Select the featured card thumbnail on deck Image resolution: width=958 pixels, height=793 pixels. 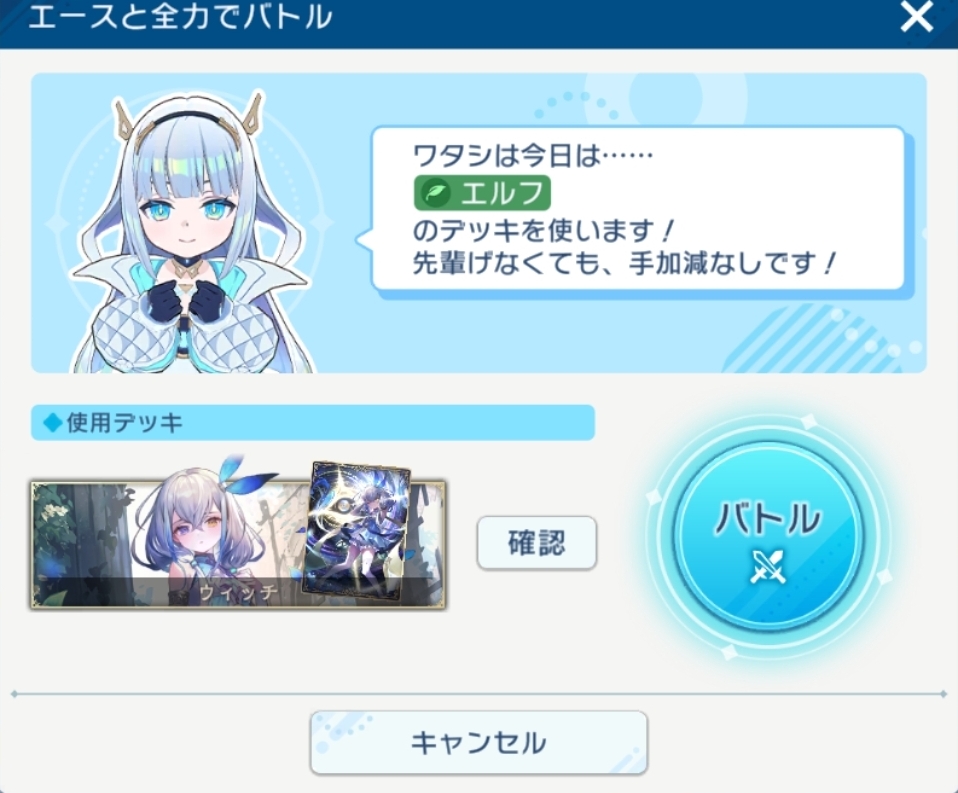coord(356,532)
